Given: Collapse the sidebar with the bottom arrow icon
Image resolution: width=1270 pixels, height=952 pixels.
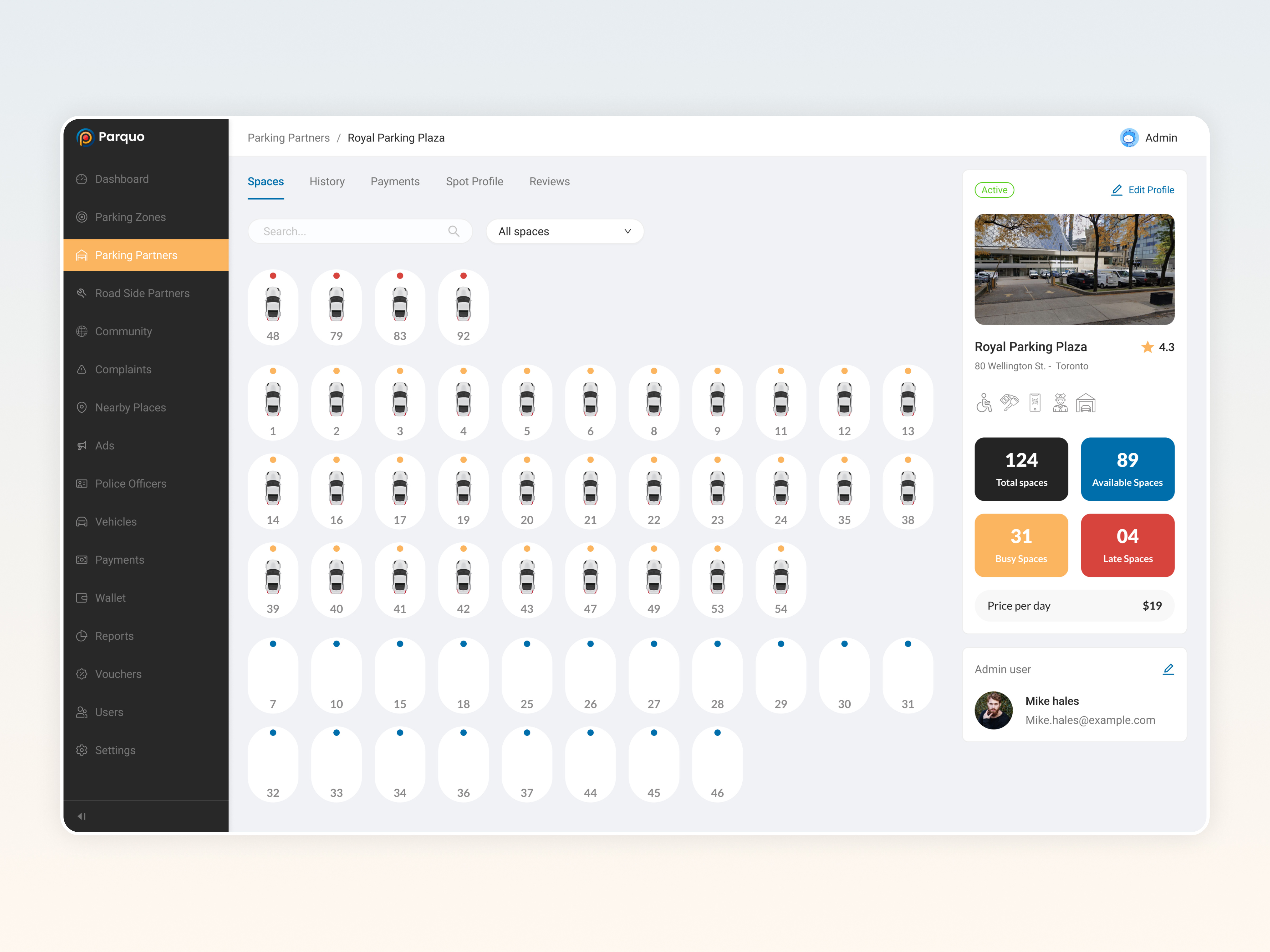Looking at the screenshot, I should click(x=81, y=816).
